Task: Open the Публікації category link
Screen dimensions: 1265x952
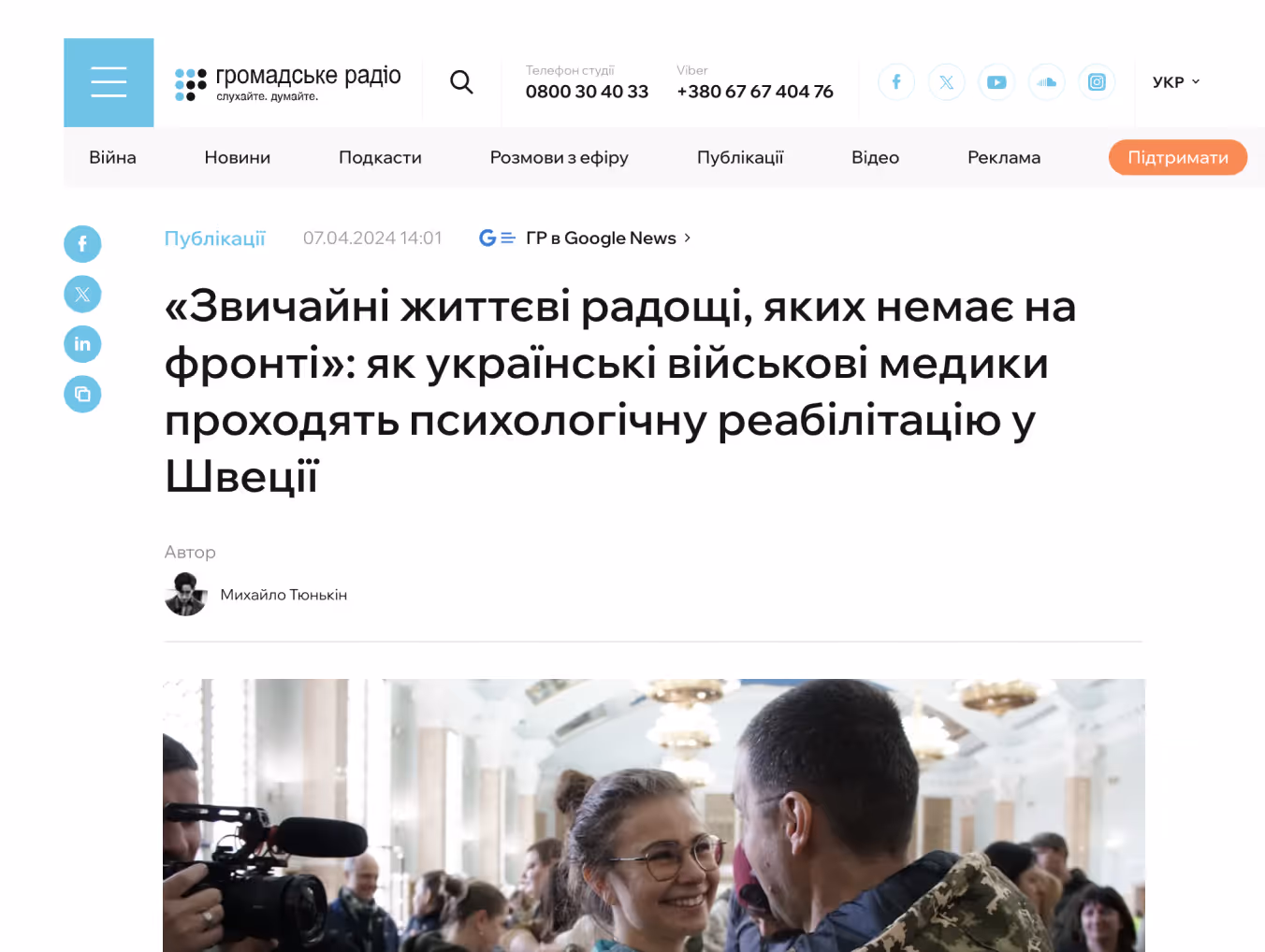Action: pos(215,238)
